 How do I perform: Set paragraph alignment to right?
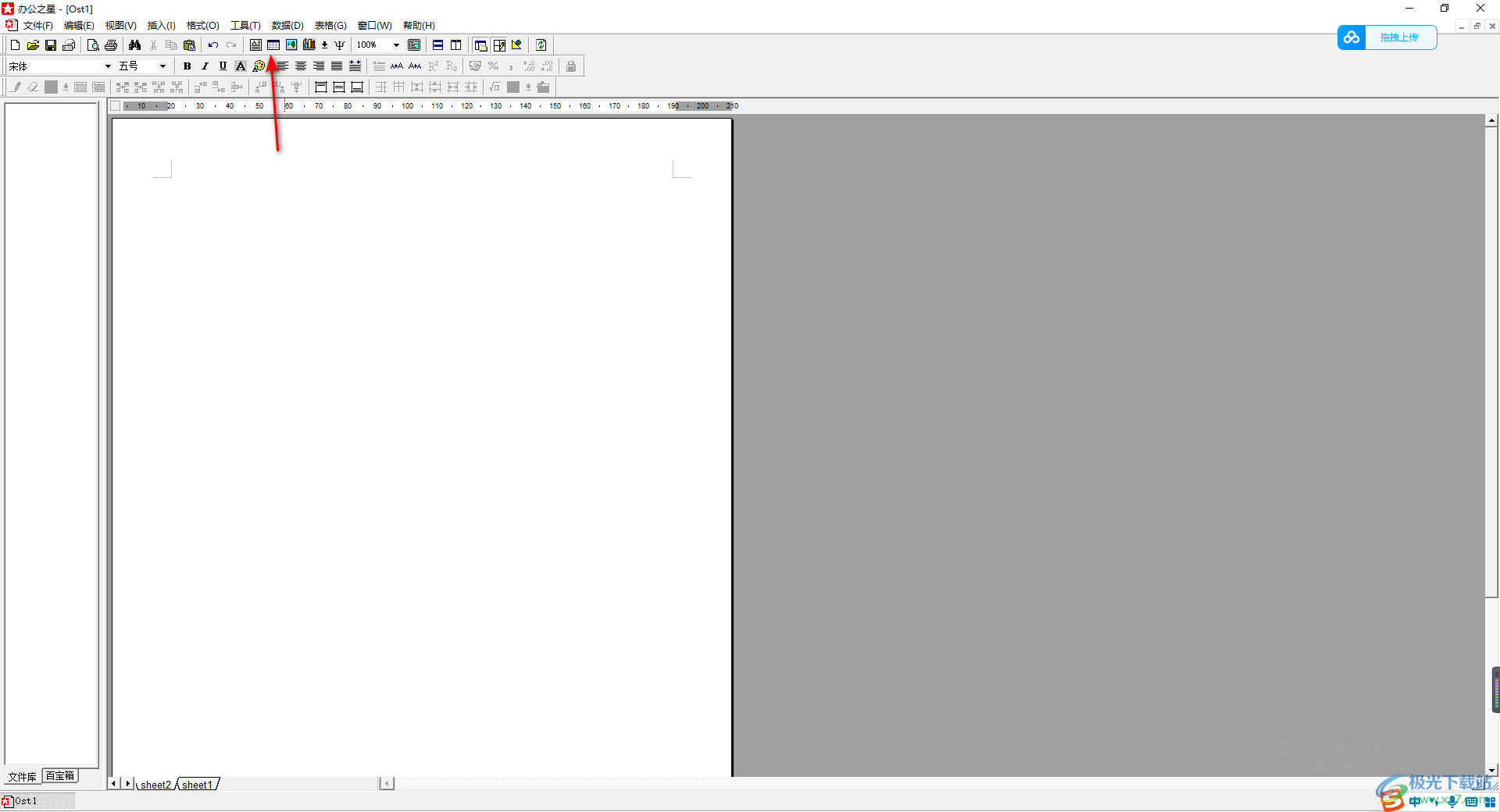[319, 66]
